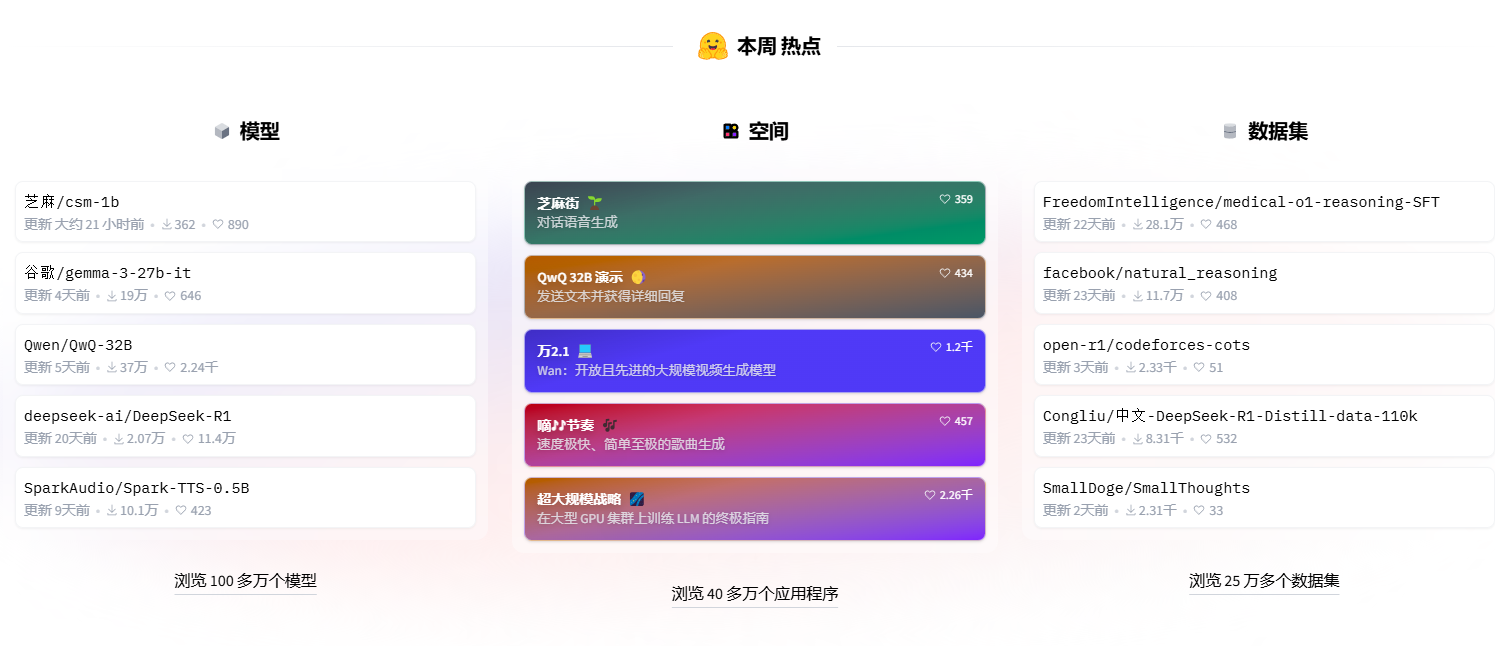Open the 模型 section heading

(259, 131)
